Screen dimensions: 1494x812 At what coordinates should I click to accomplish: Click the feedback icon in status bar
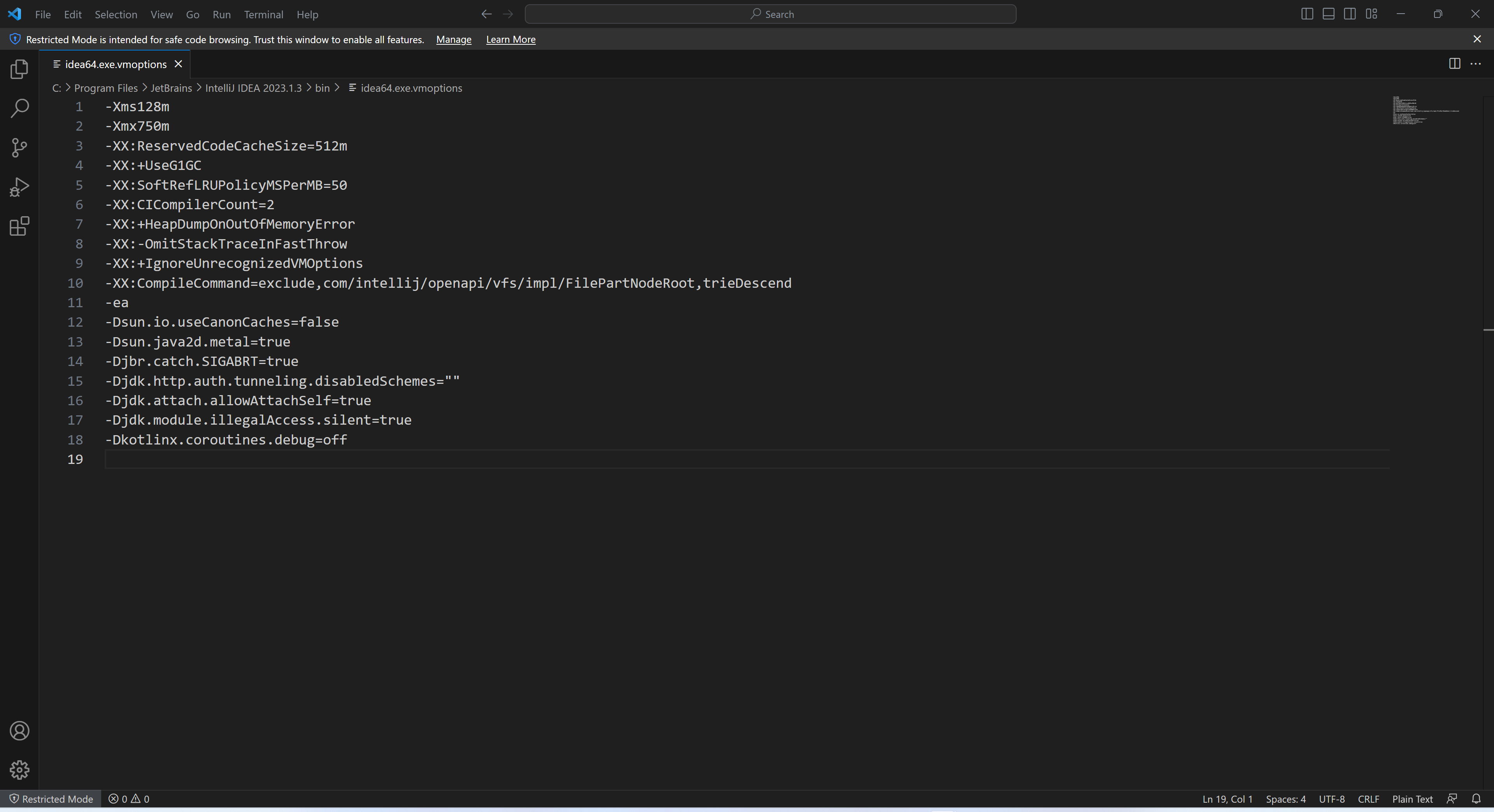(x=1452, y=799)
